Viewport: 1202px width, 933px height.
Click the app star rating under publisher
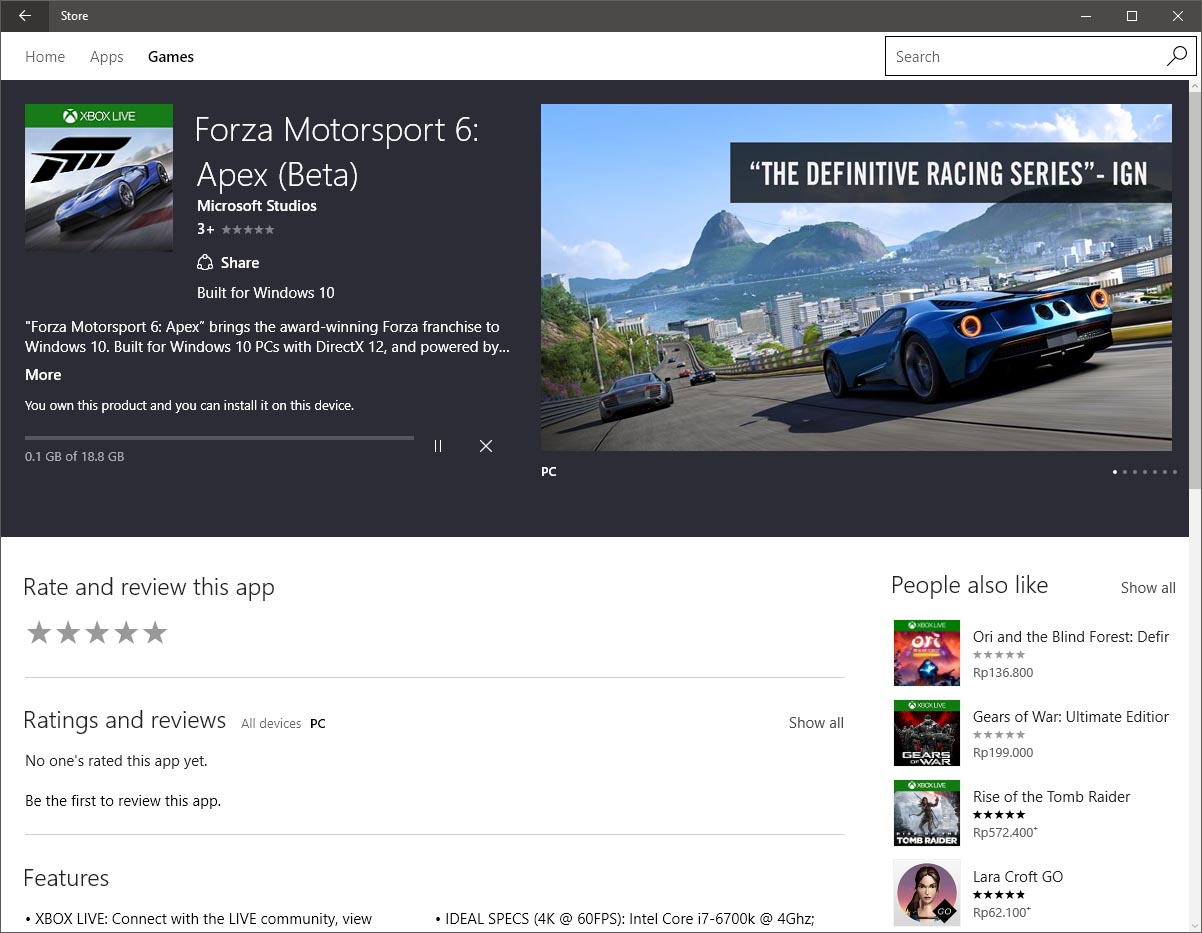247,230
